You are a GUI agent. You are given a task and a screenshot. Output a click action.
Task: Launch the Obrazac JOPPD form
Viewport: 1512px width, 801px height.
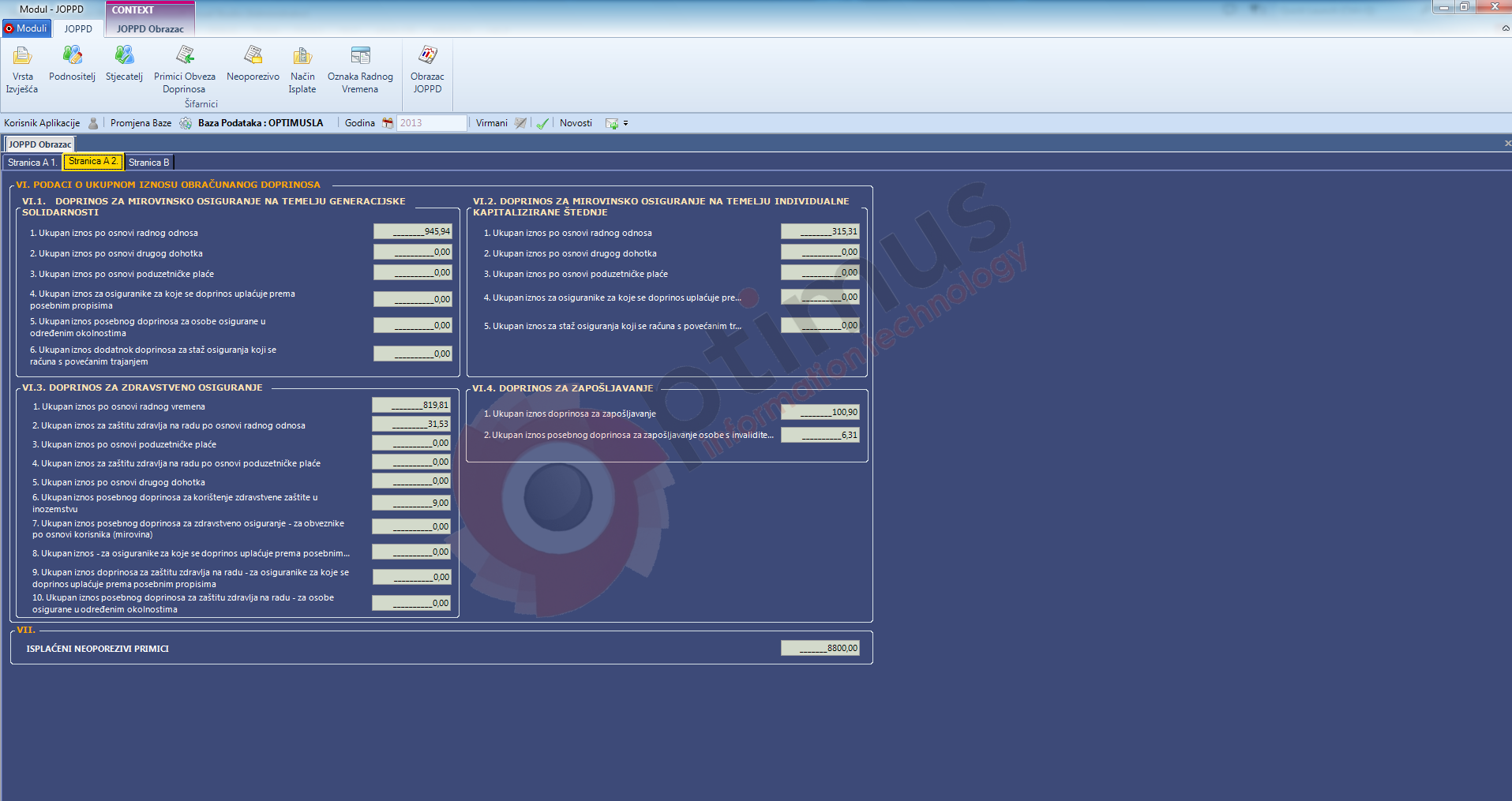coord(427,56)
